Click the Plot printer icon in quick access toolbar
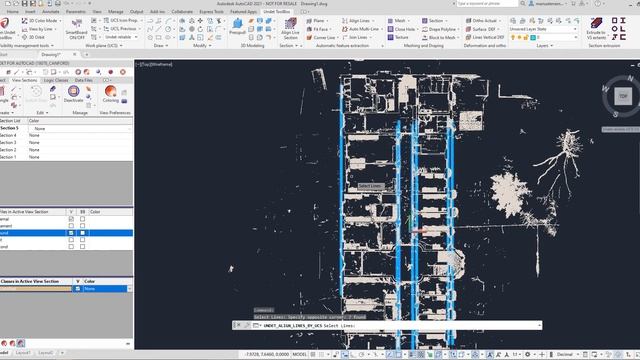The width and height of the screenshot is (640, 360). click(58, 3)
